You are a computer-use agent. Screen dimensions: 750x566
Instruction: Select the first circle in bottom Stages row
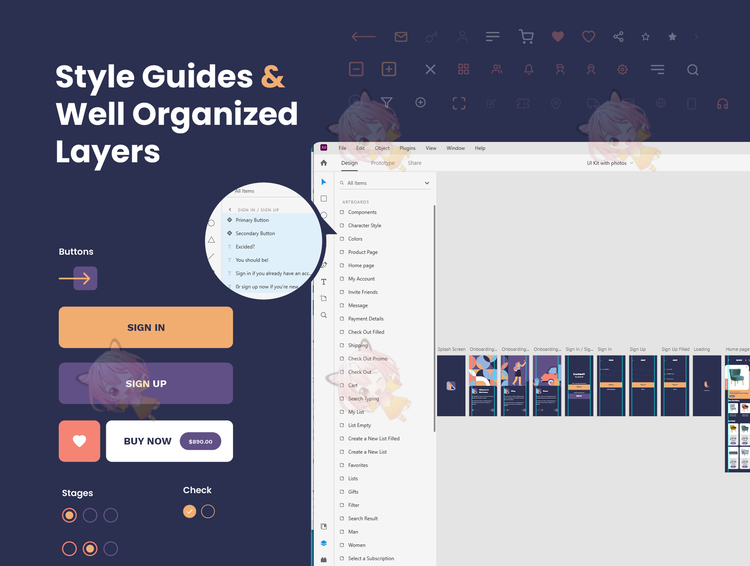(69, 548)
